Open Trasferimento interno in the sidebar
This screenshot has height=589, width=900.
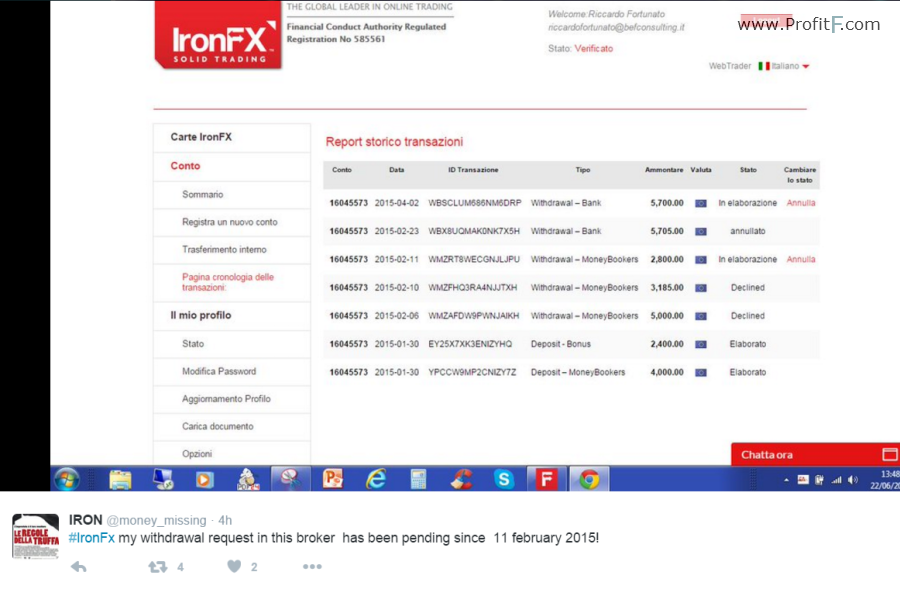click(x=224, y=250)
